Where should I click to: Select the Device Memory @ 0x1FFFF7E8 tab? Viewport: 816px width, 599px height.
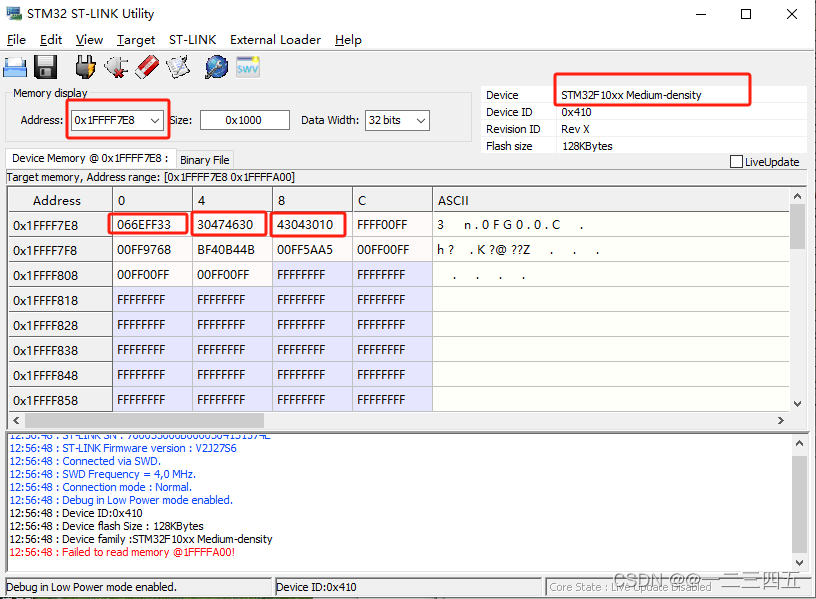click(x=90, y=158)
